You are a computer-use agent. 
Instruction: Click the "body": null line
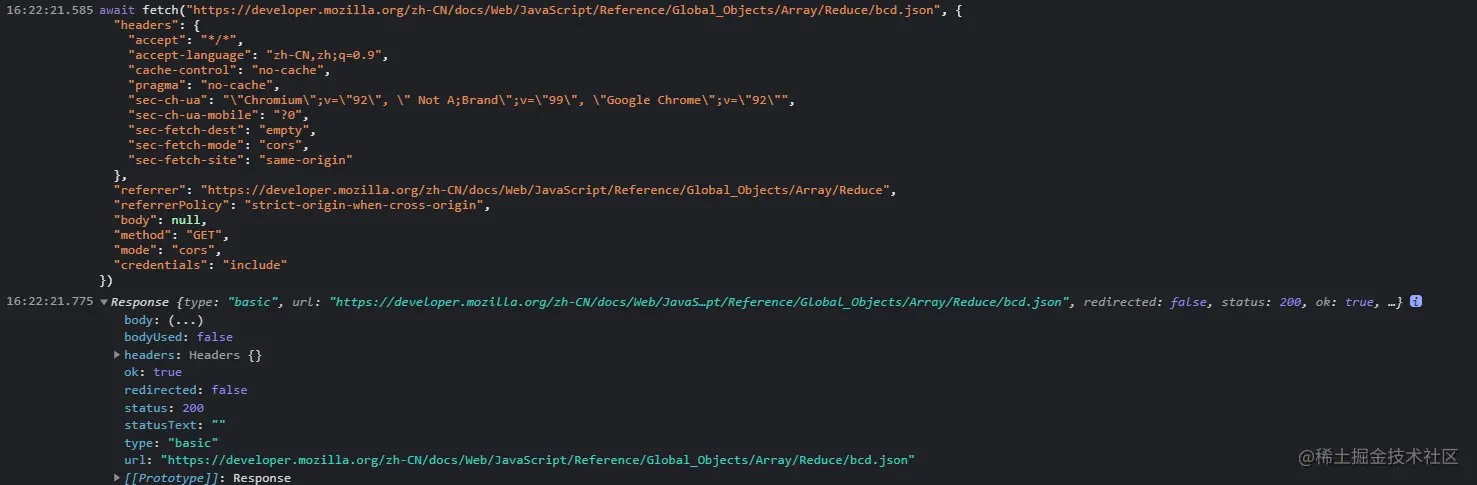click(160, 219)
